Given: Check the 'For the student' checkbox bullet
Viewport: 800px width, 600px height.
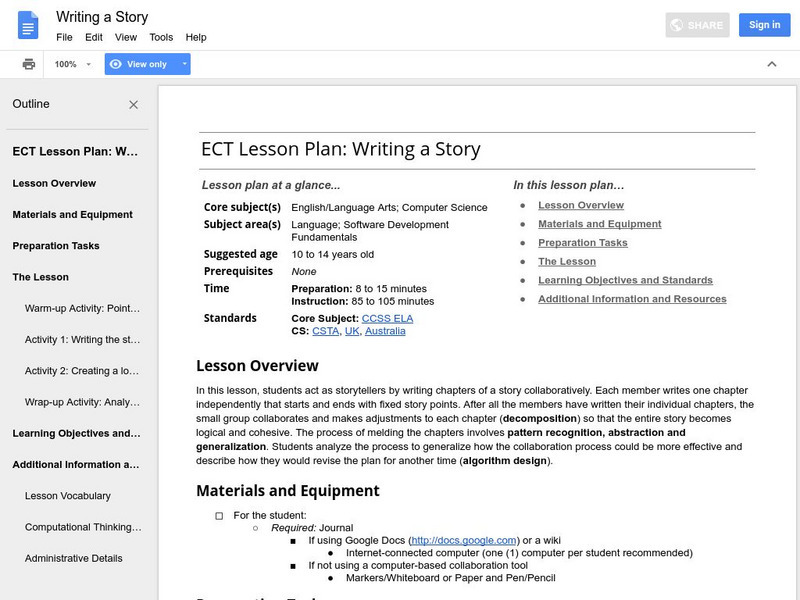Looking at the screenshot, I should (x=219, y=516).
